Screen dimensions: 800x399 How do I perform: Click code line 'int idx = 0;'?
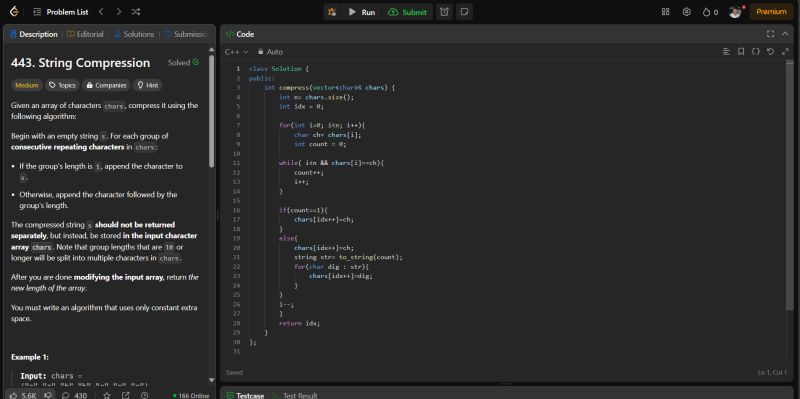[x=302, y=107]
